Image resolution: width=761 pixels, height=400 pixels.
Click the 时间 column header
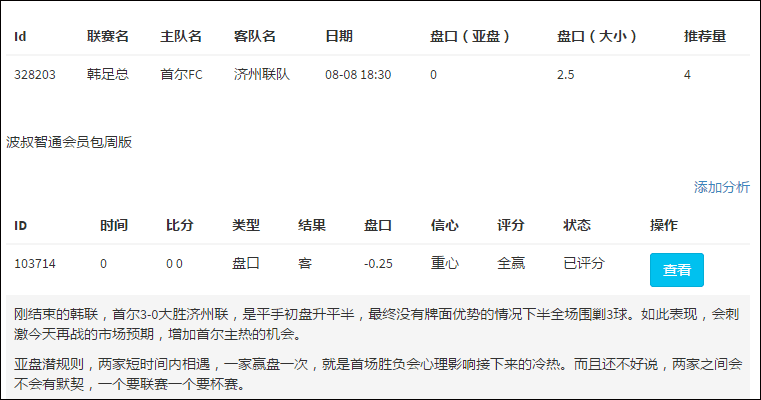[114, 225]
